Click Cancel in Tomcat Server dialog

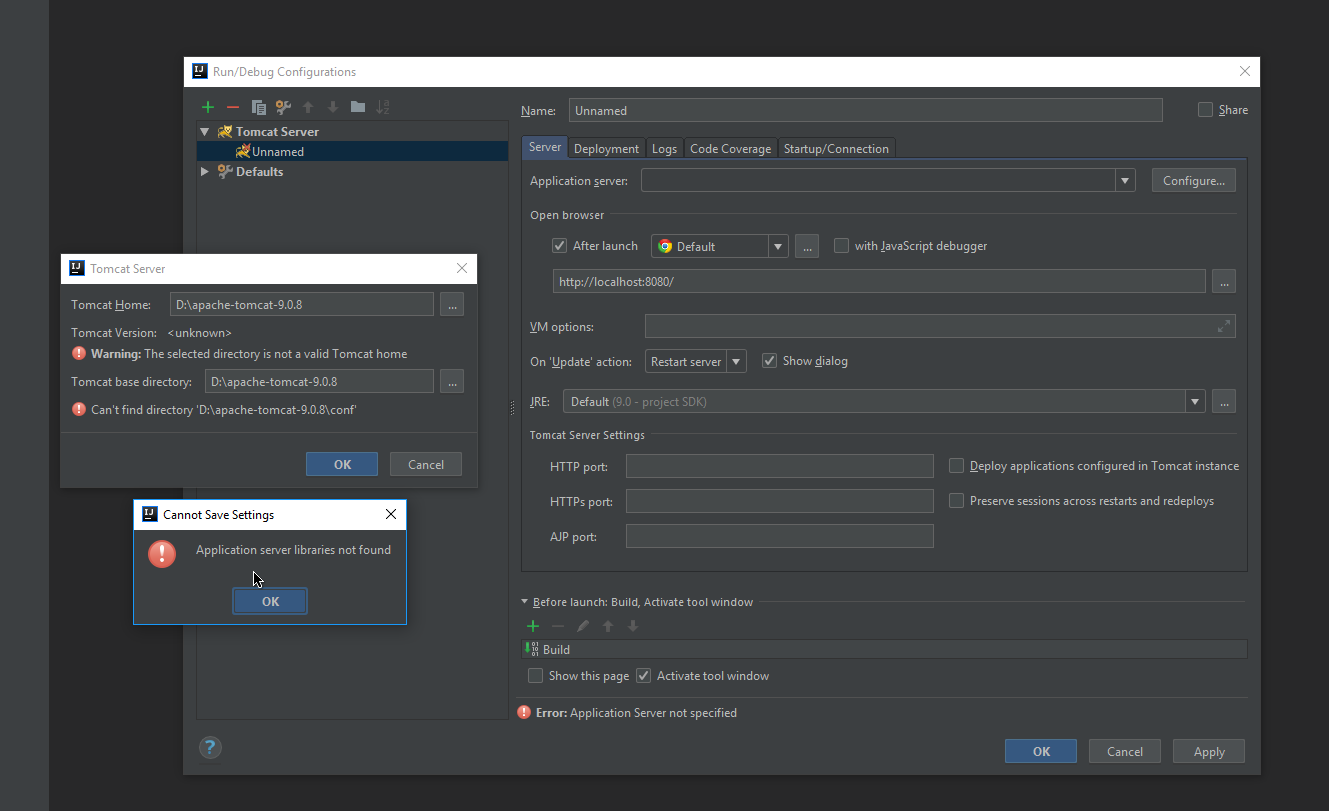tap(426, 464)
